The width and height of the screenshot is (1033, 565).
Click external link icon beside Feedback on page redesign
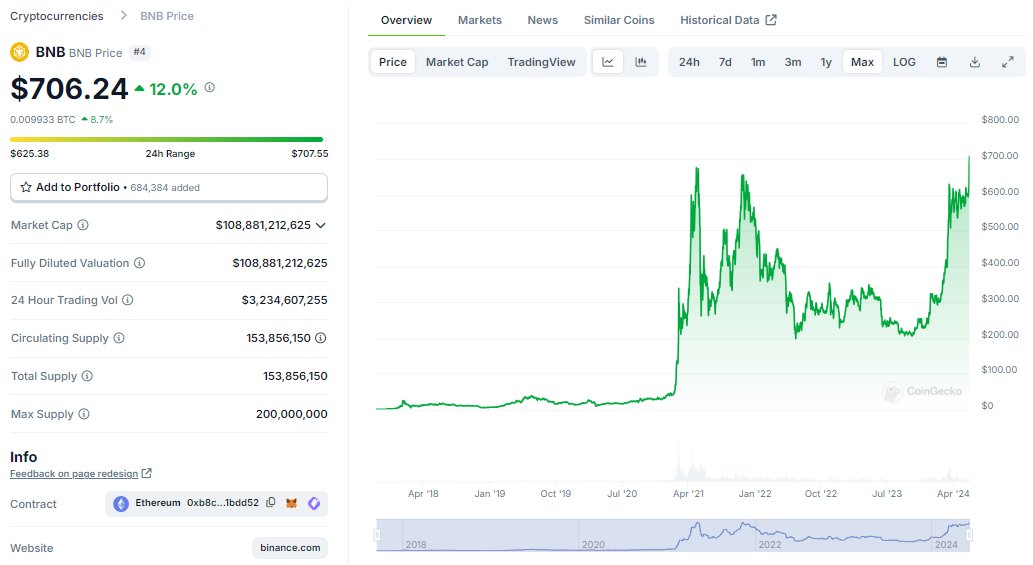coord(147,473)
